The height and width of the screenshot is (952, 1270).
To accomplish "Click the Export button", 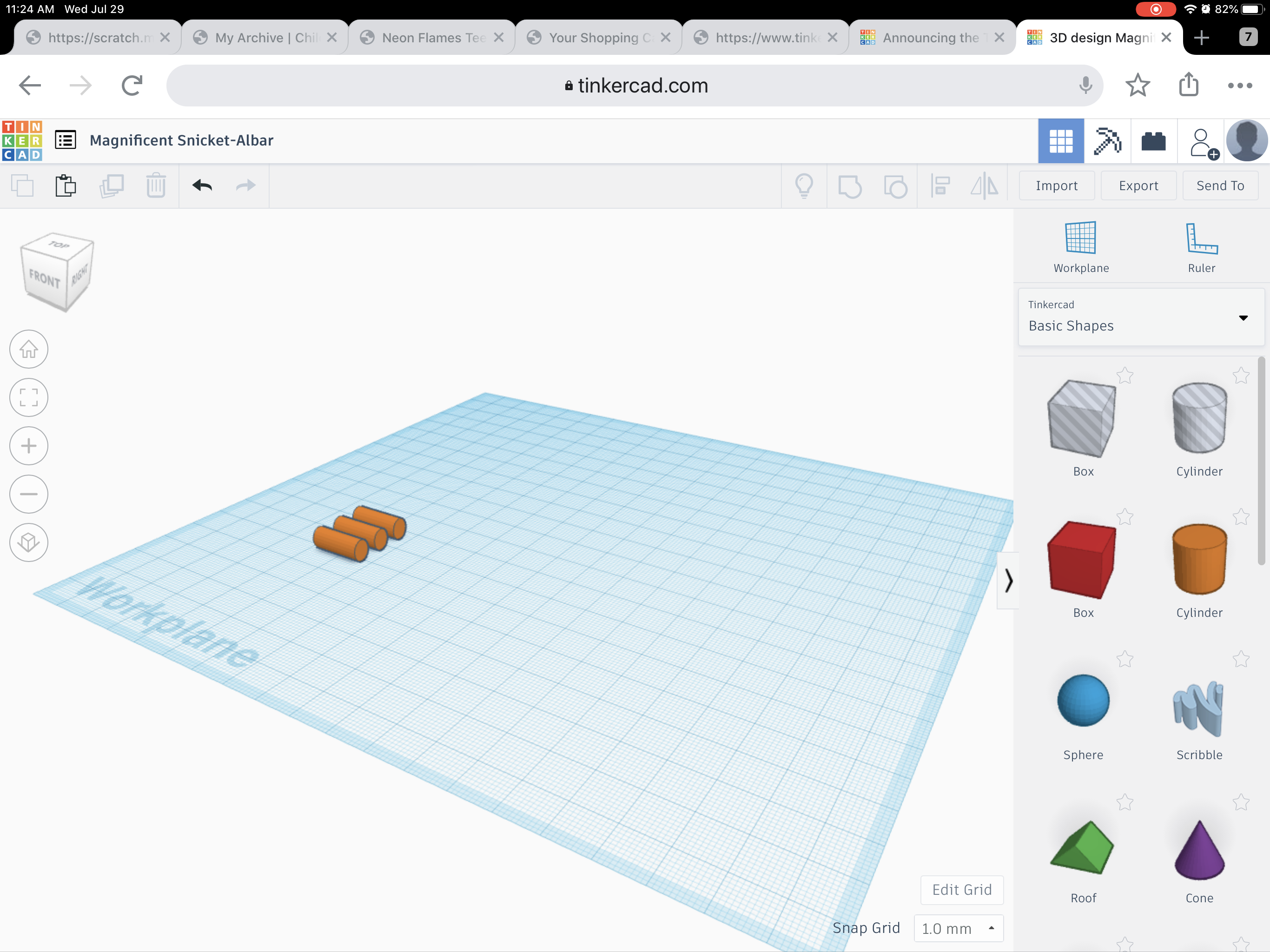I will point(1138,185).
